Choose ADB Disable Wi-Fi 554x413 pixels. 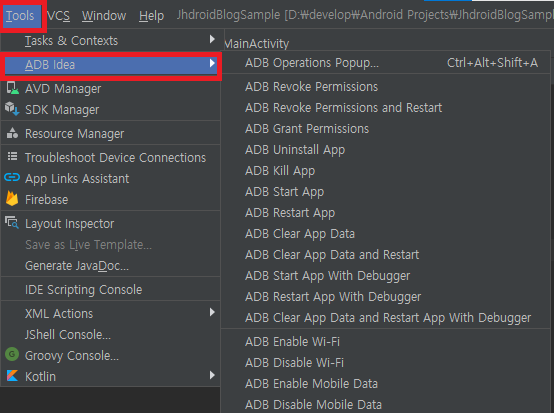click(385, 362)
